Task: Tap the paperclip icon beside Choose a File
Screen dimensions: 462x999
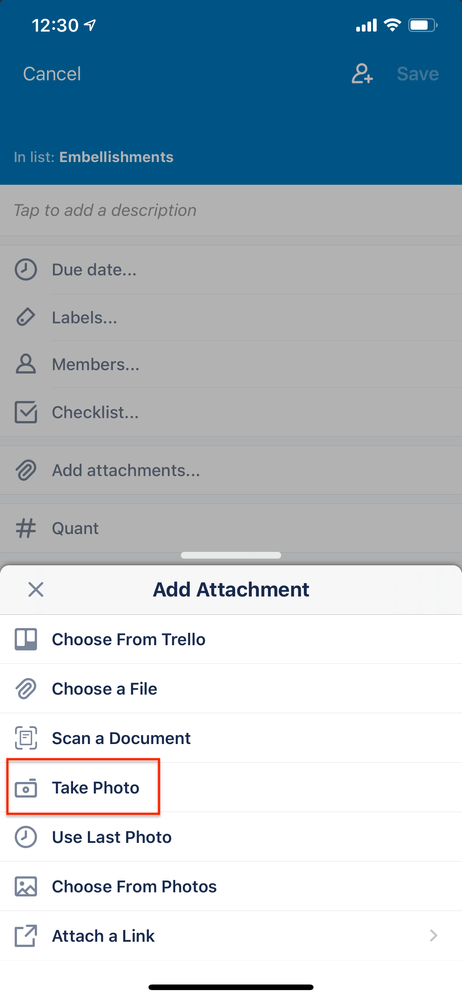Action: (x=25, y=689)
